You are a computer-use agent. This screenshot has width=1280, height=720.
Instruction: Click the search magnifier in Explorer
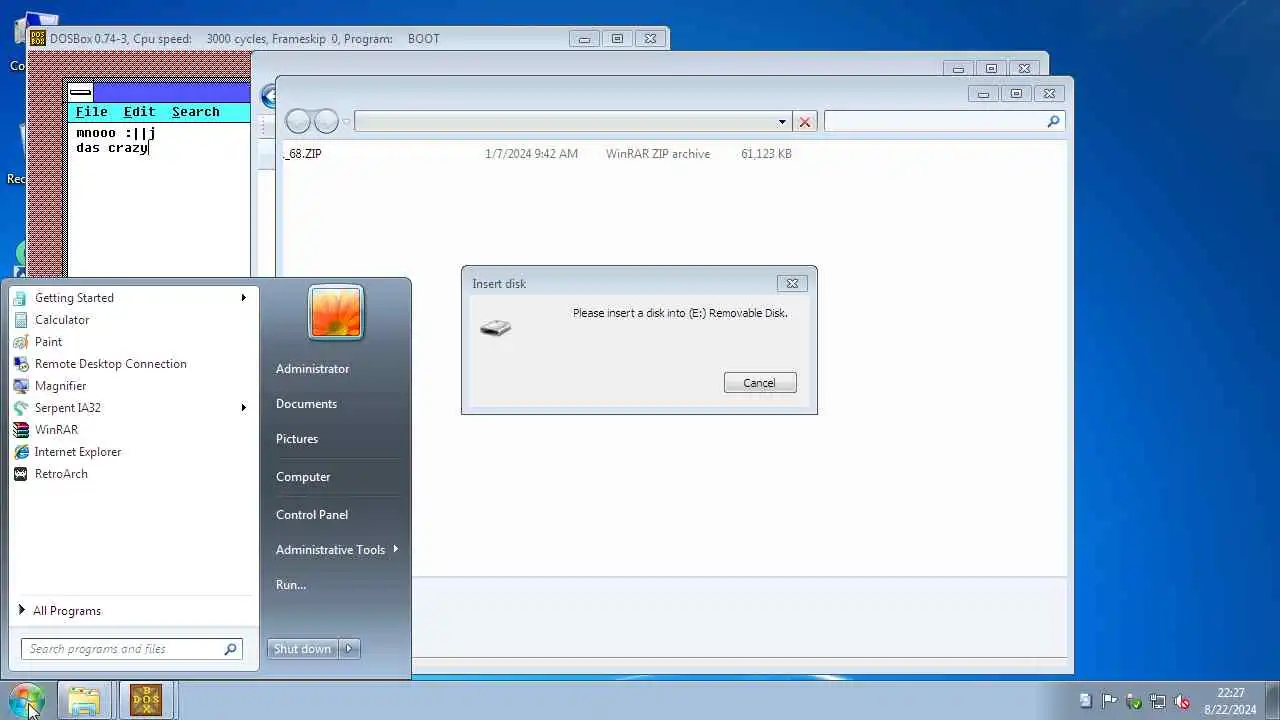(1053, 121)
